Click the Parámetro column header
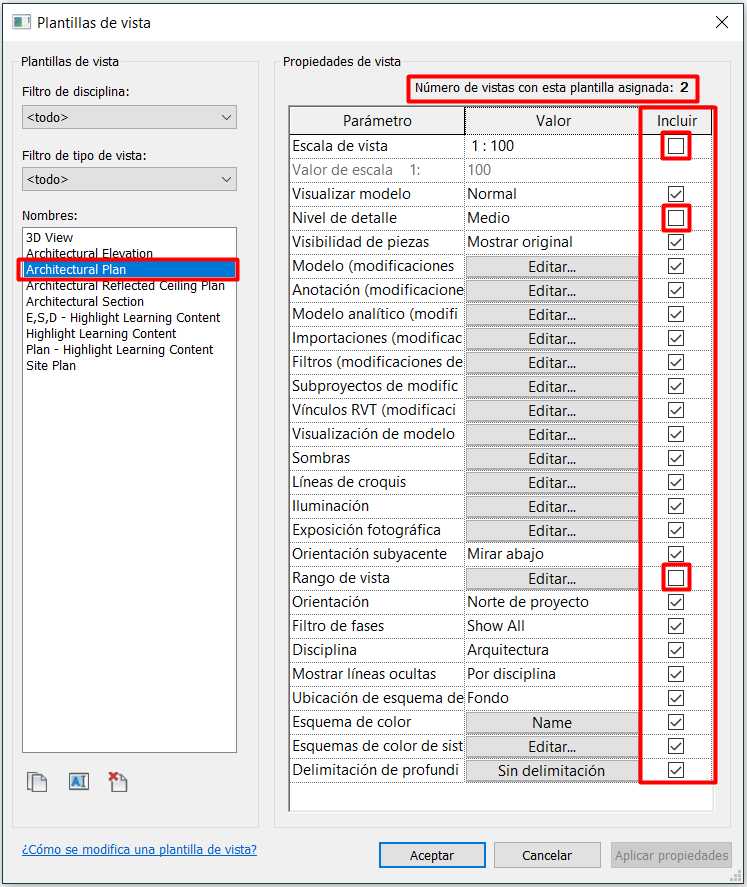747x887 pixels. (377, 120)
